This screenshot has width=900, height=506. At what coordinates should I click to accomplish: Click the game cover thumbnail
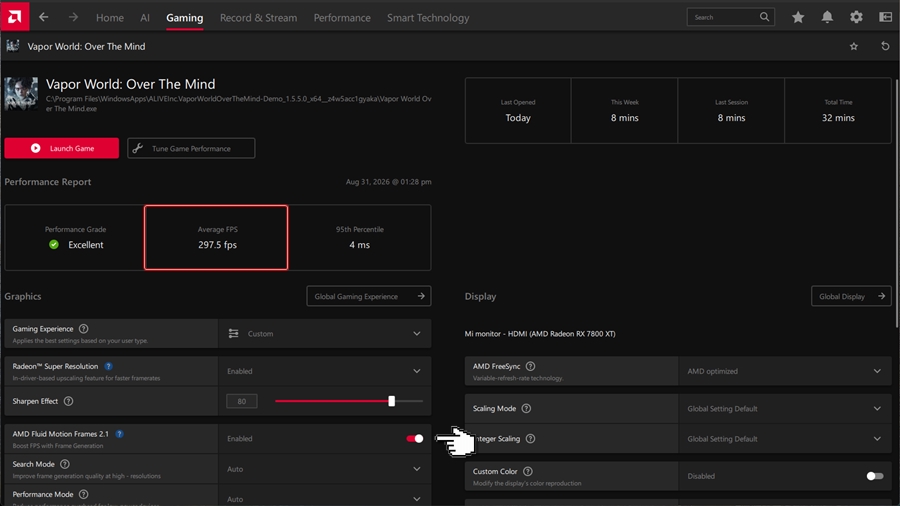point(21,94)
